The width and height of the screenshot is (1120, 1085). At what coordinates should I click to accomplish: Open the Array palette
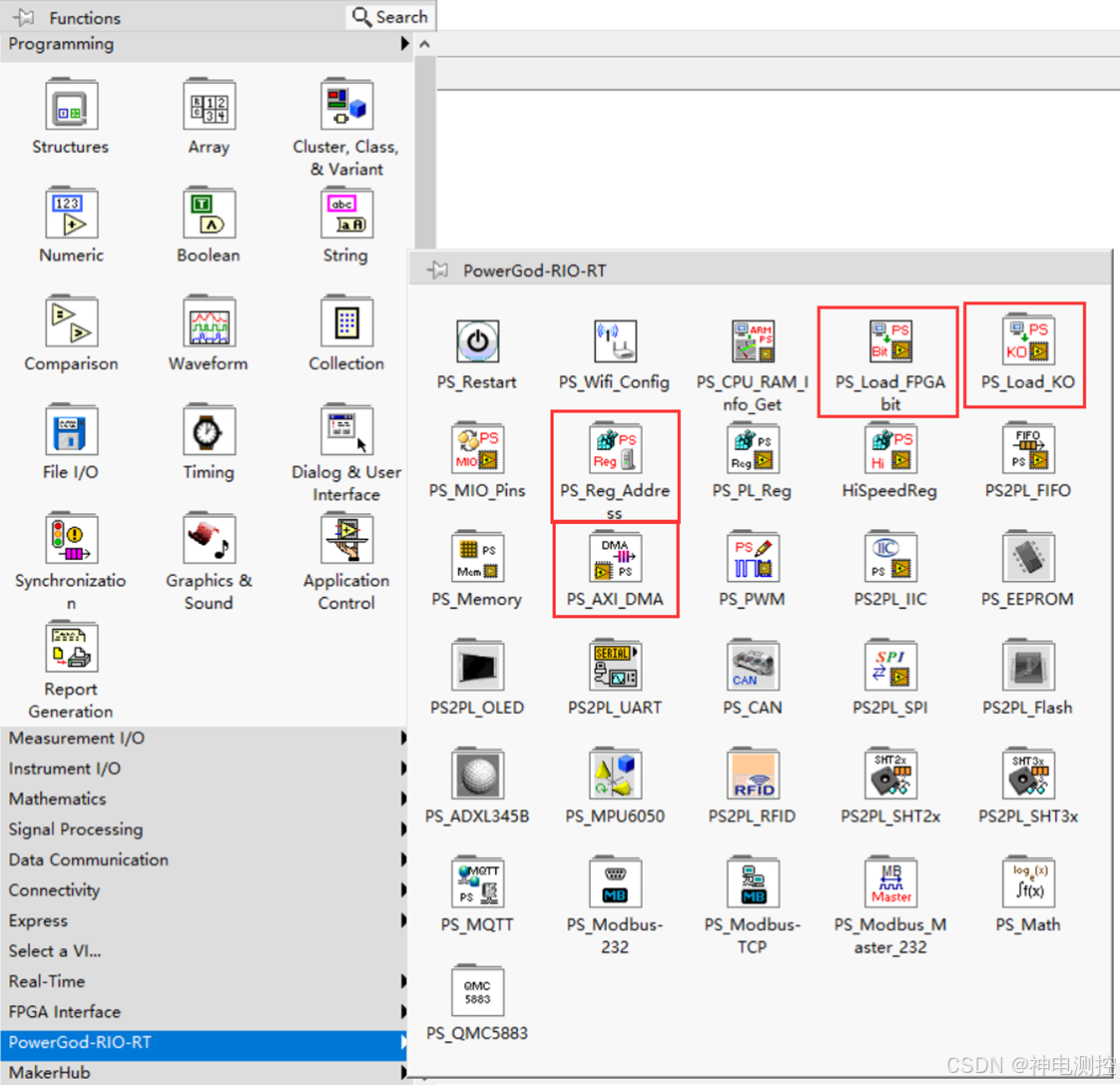click(x=209, y=106)
